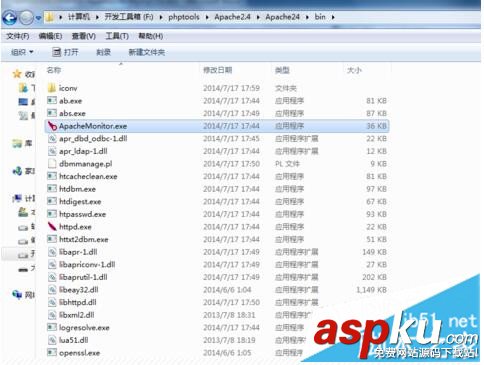Select the logresolve.exe file icon
Viewport: 484px width, 365px height.
pyautogui.click(x=52, y=327)
